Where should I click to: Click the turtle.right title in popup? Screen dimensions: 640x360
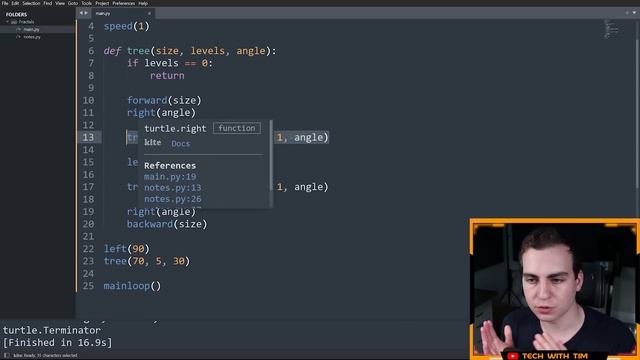coord(175,129)
